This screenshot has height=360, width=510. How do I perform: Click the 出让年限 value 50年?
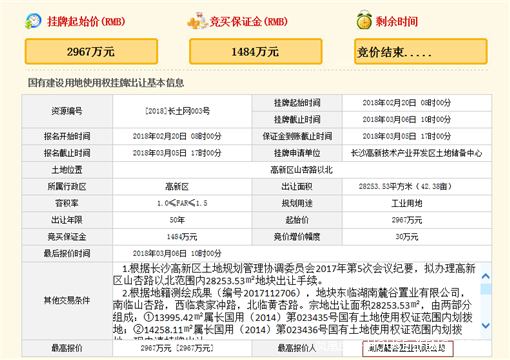tap(177, 220)
